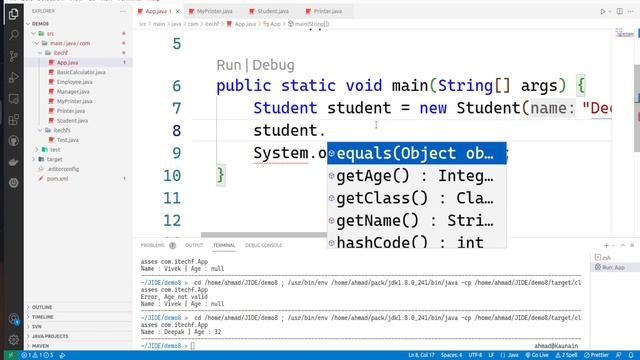Collapse the itechf folder
The image size is (640, 360).
40,53
